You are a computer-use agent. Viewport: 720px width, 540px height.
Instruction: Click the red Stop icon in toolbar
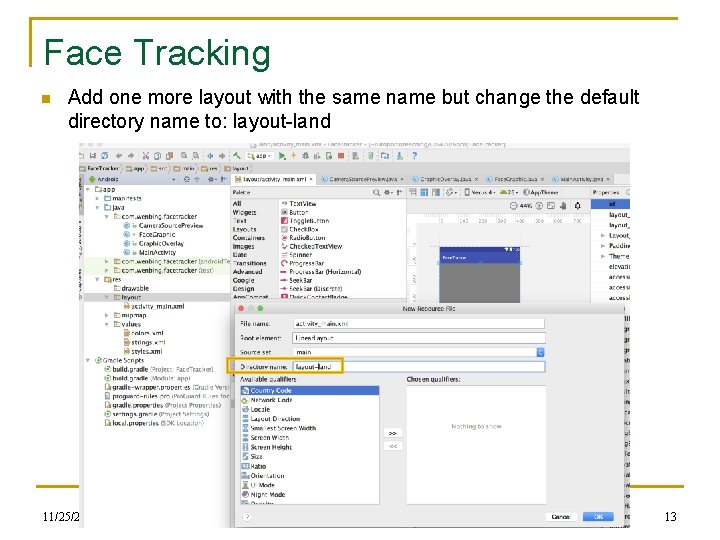click(x=341, y=156)
